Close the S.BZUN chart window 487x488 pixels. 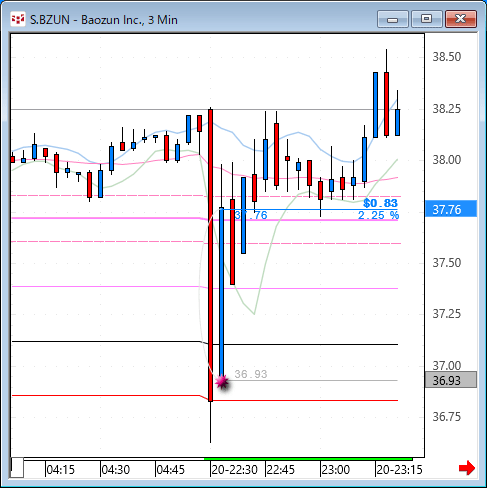point(461,19)
